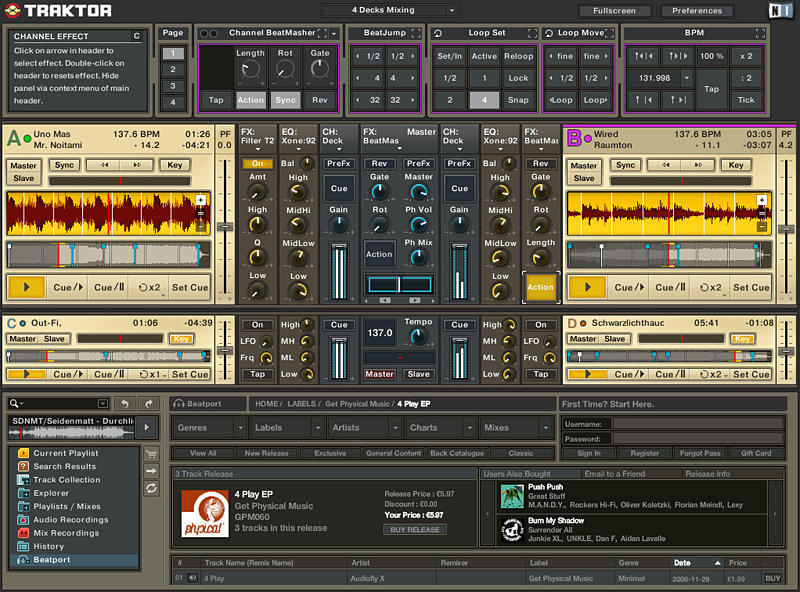Toggle Filter T2 effect On button

click(257, 163)
